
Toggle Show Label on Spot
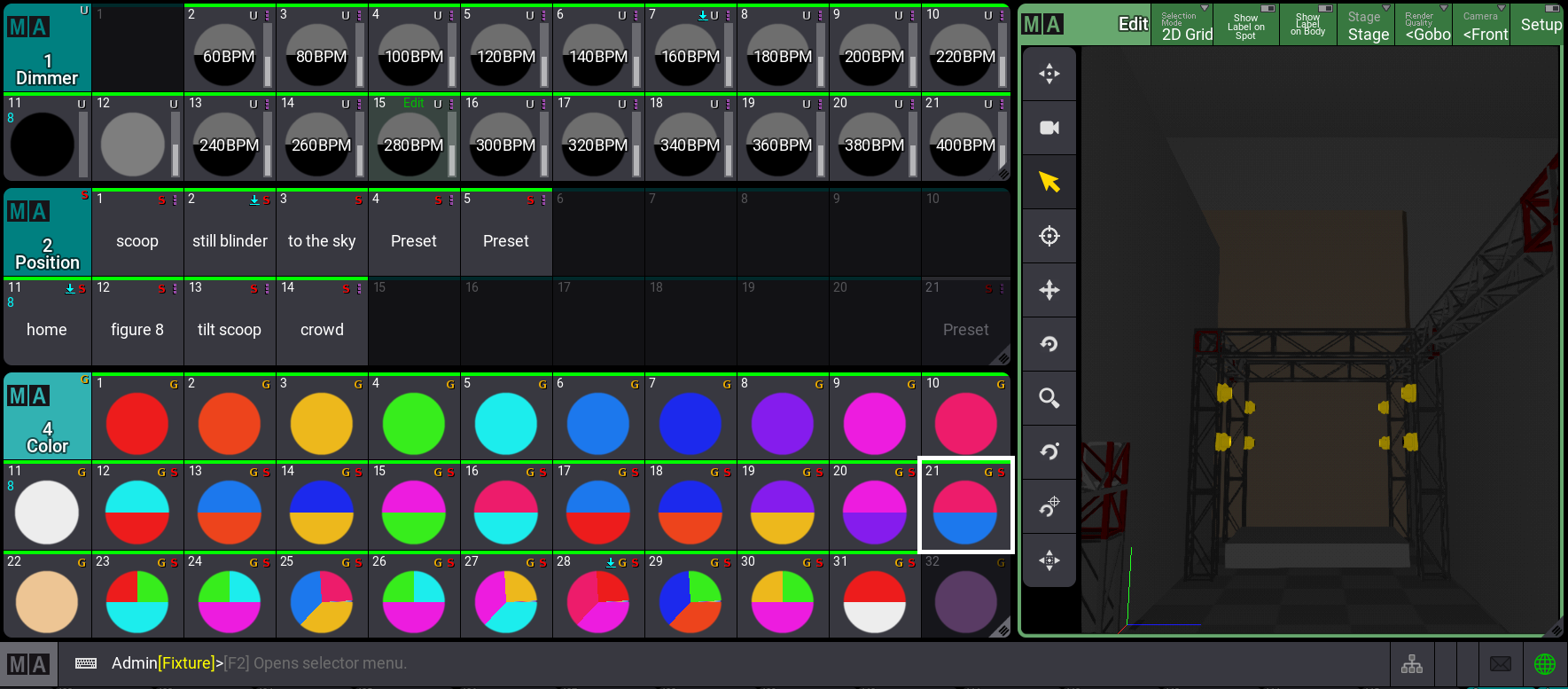click(1245, 25)
